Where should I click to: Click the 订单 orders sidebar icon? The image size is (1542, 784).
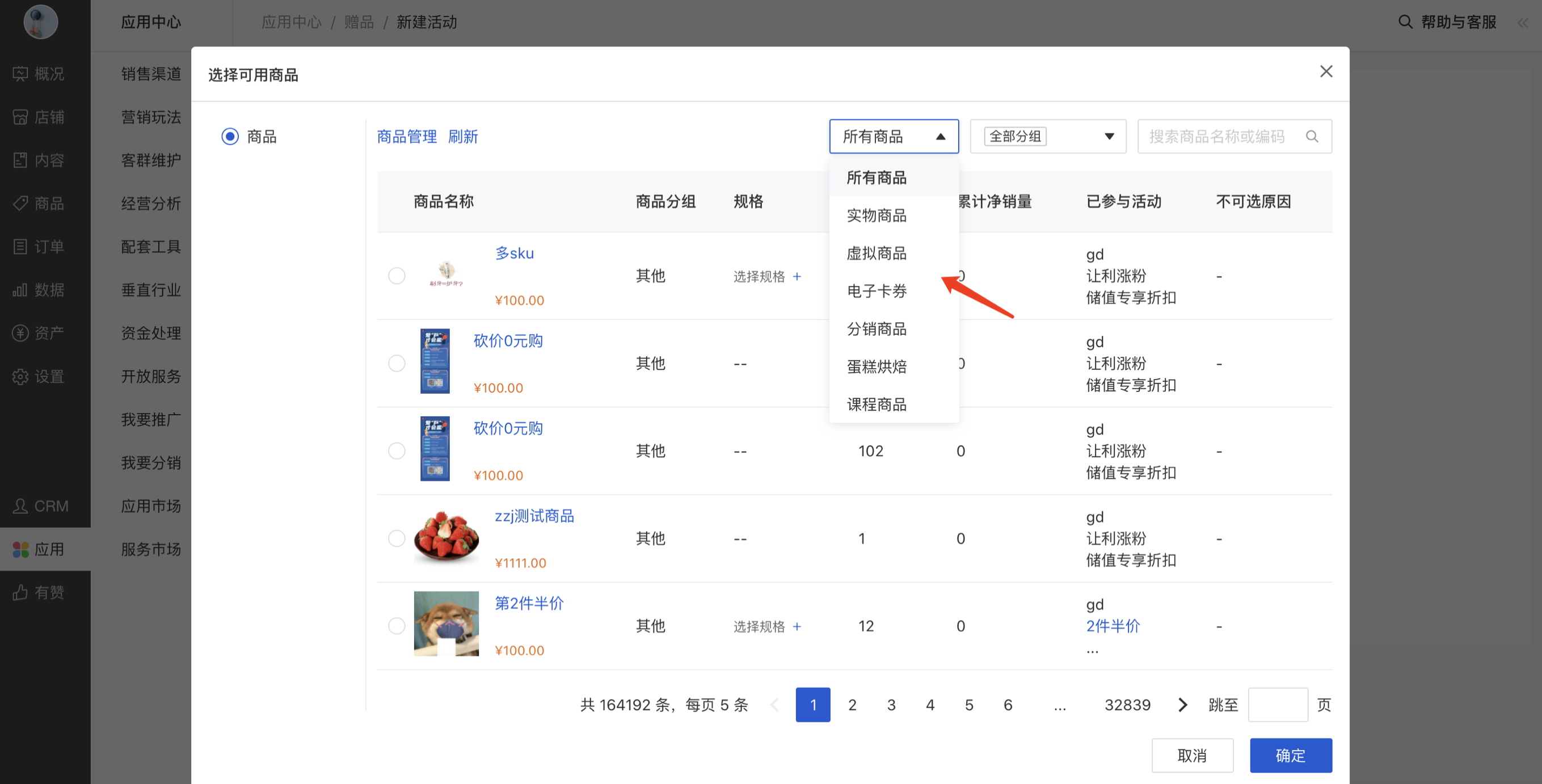(20, 246)
